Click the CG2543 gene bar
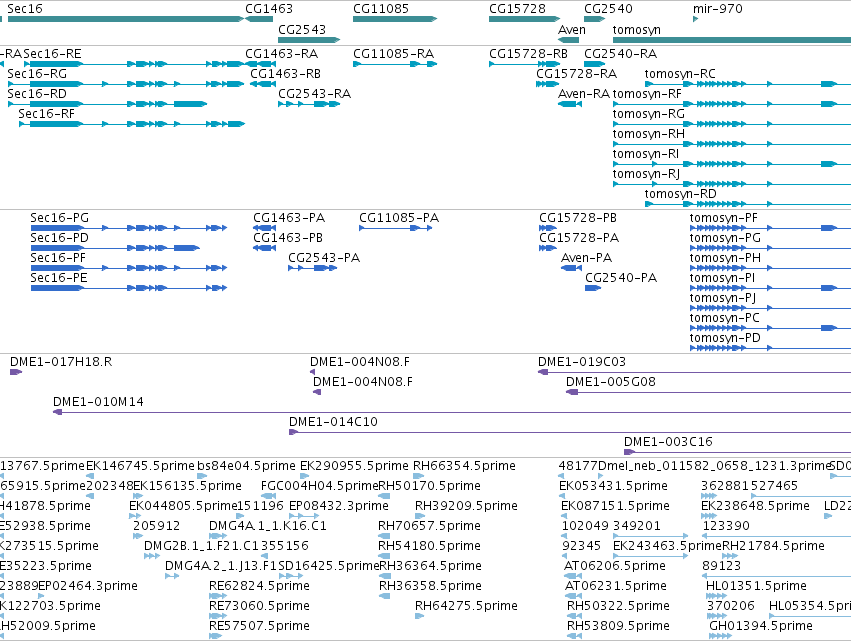The height and width of the screenshot is (641, 851). tap(309, 40)
